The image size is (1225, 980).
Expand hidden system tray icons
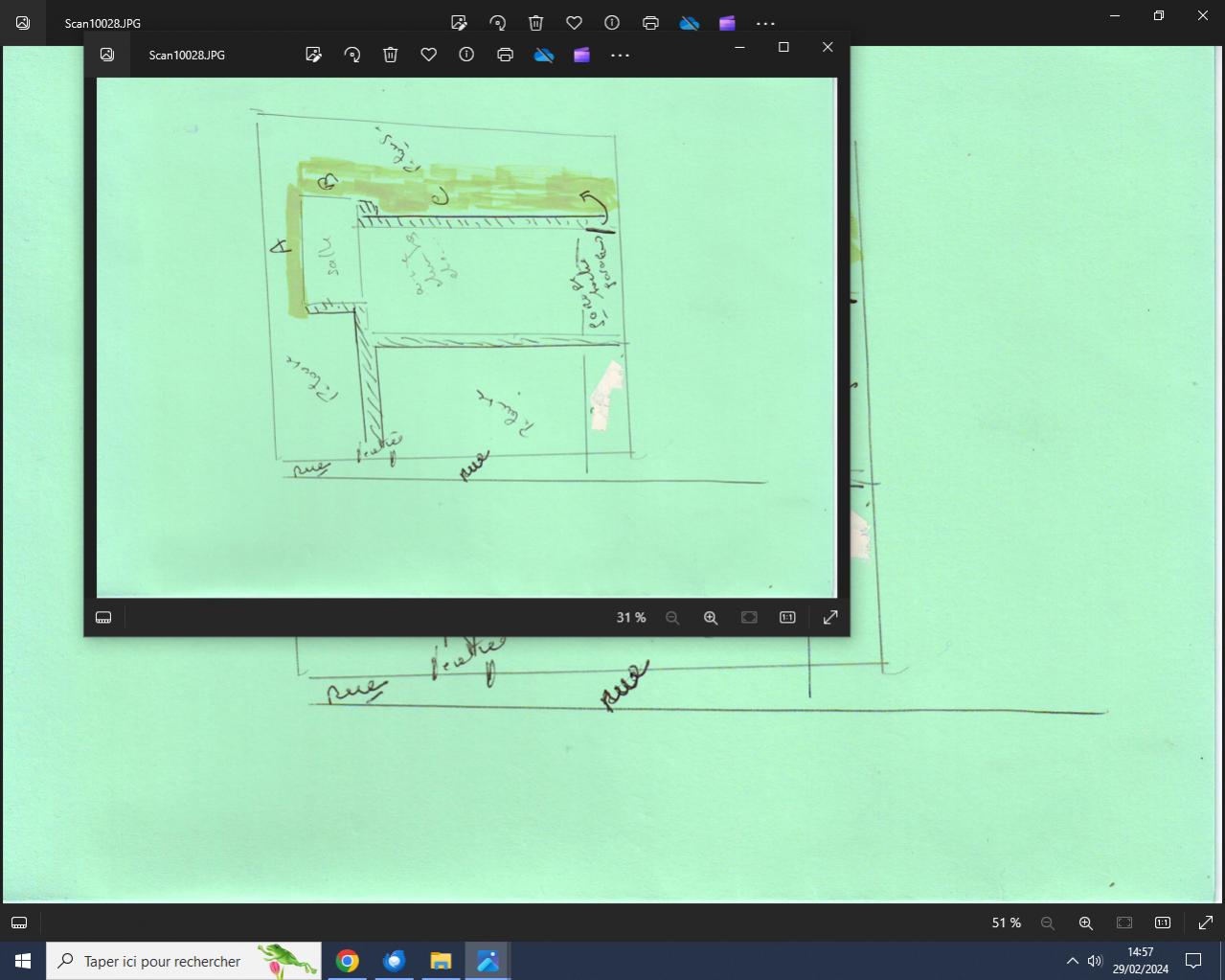coord(1073,961)
